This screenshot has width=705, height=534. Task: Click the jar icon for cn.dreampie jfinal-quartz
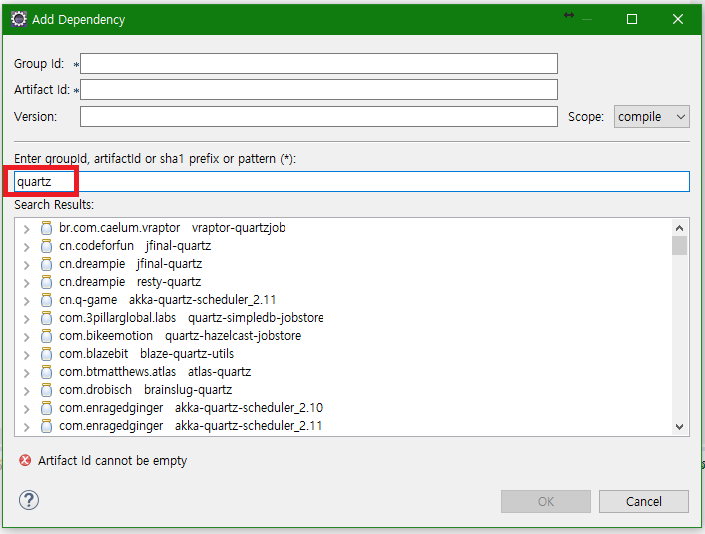pos(46,264)
